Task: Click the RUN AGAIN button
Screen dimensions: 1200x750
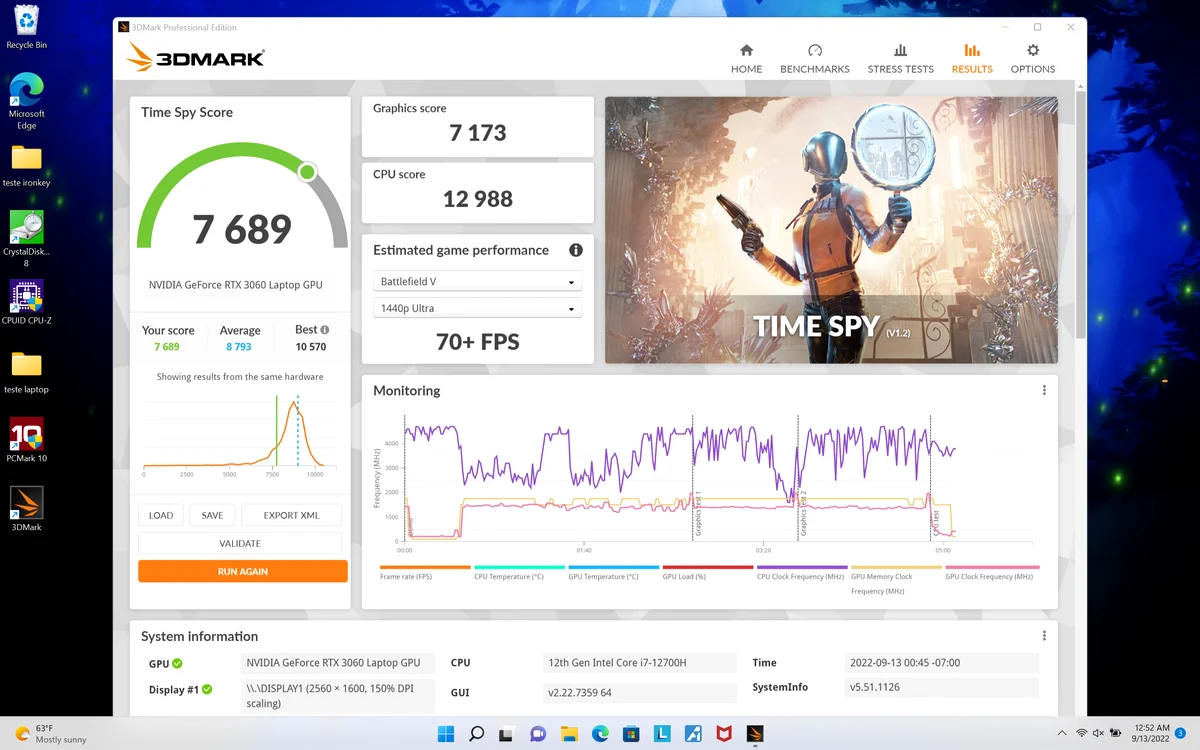Action: tap(243, 571)
